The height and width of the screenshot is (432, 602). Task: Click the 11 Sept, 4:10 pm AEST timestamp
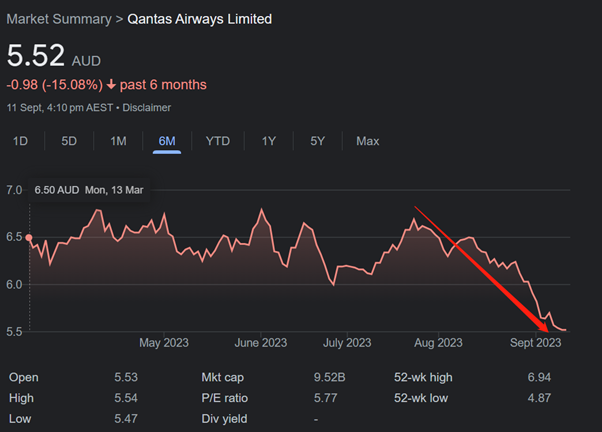point(60,108)
